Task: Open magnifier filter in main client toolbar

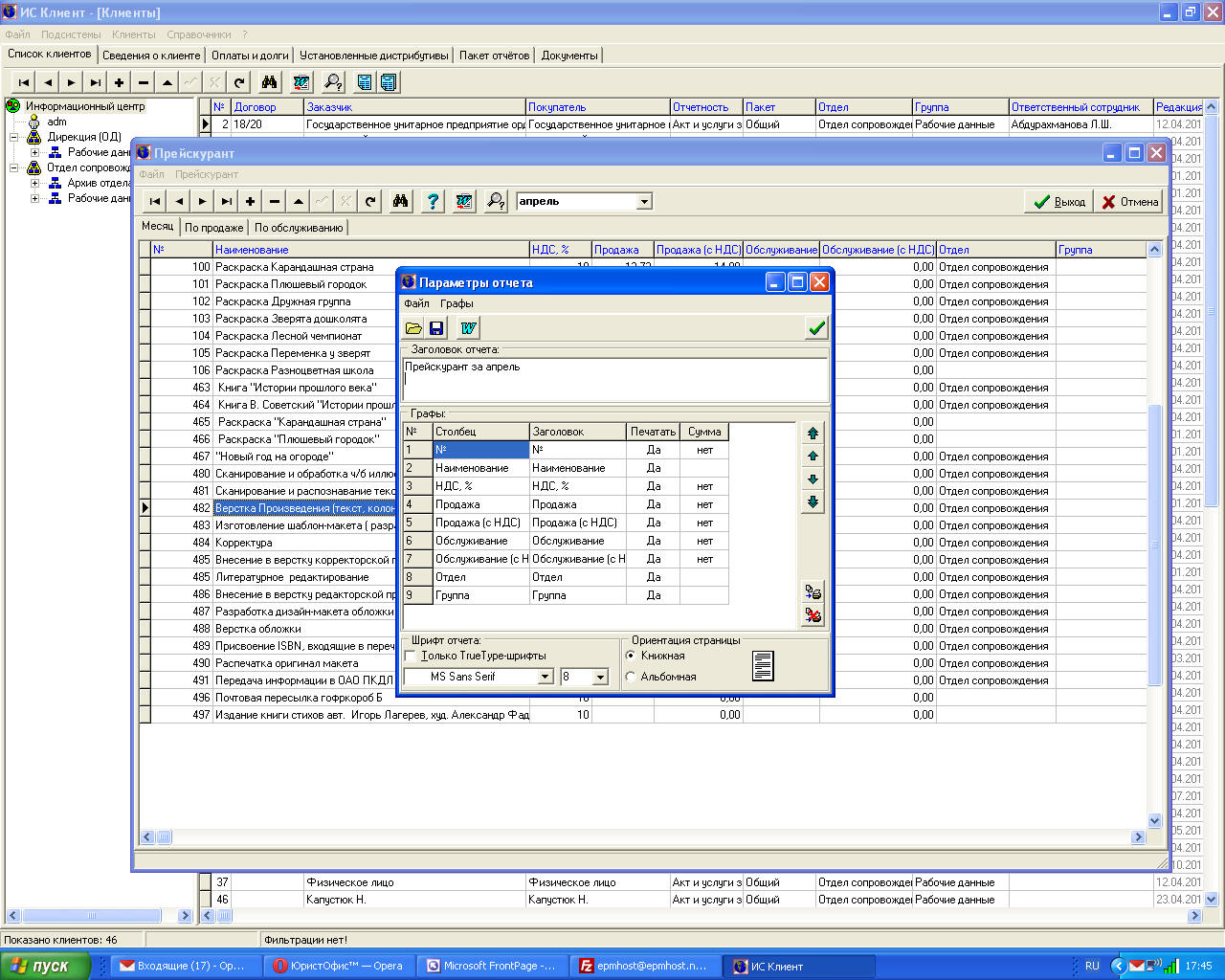Action: pyautogui.click(x=333, y=82)
